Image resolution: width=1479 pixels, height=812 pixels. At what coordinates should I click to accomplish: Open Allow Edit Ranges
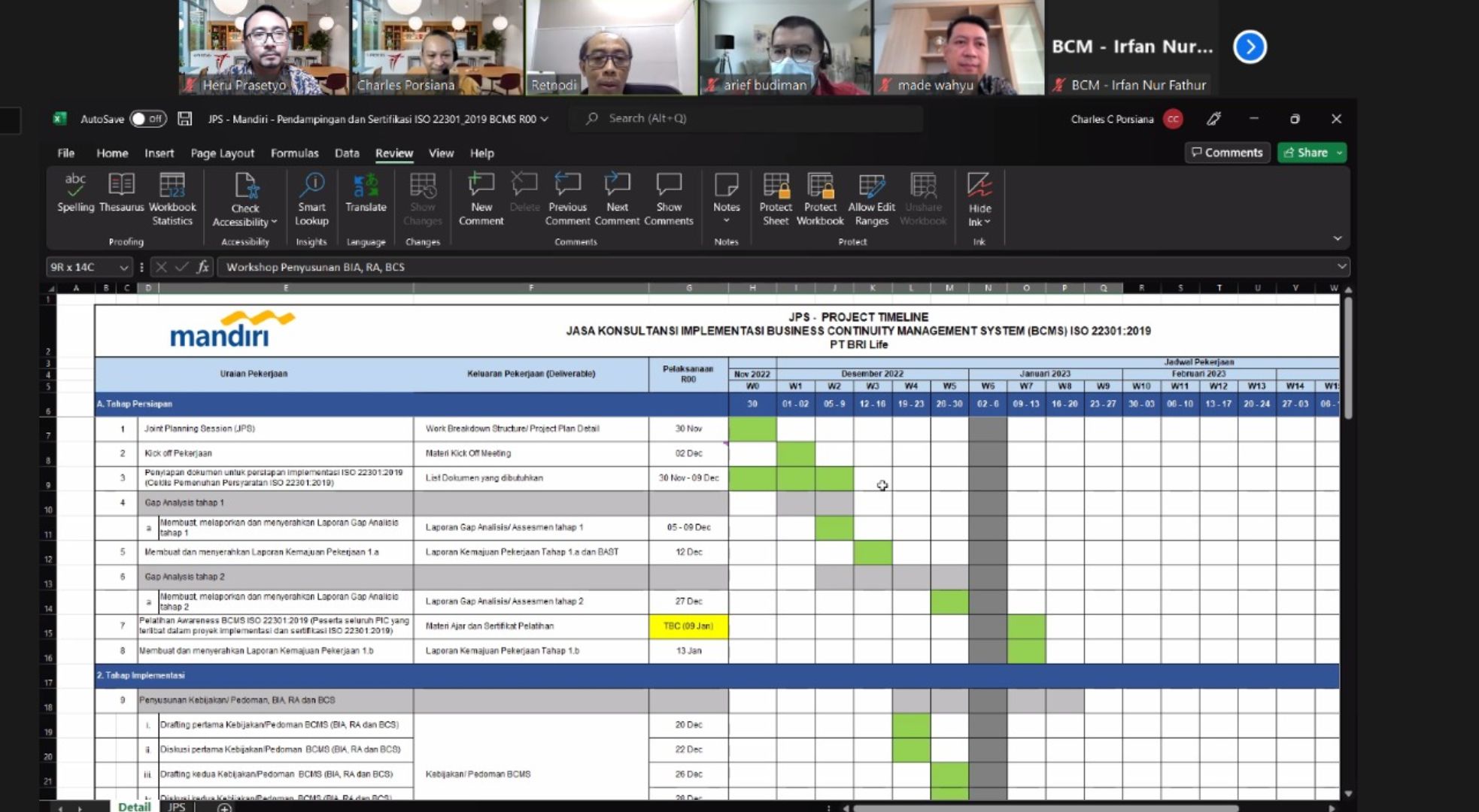tap(871, 199)
